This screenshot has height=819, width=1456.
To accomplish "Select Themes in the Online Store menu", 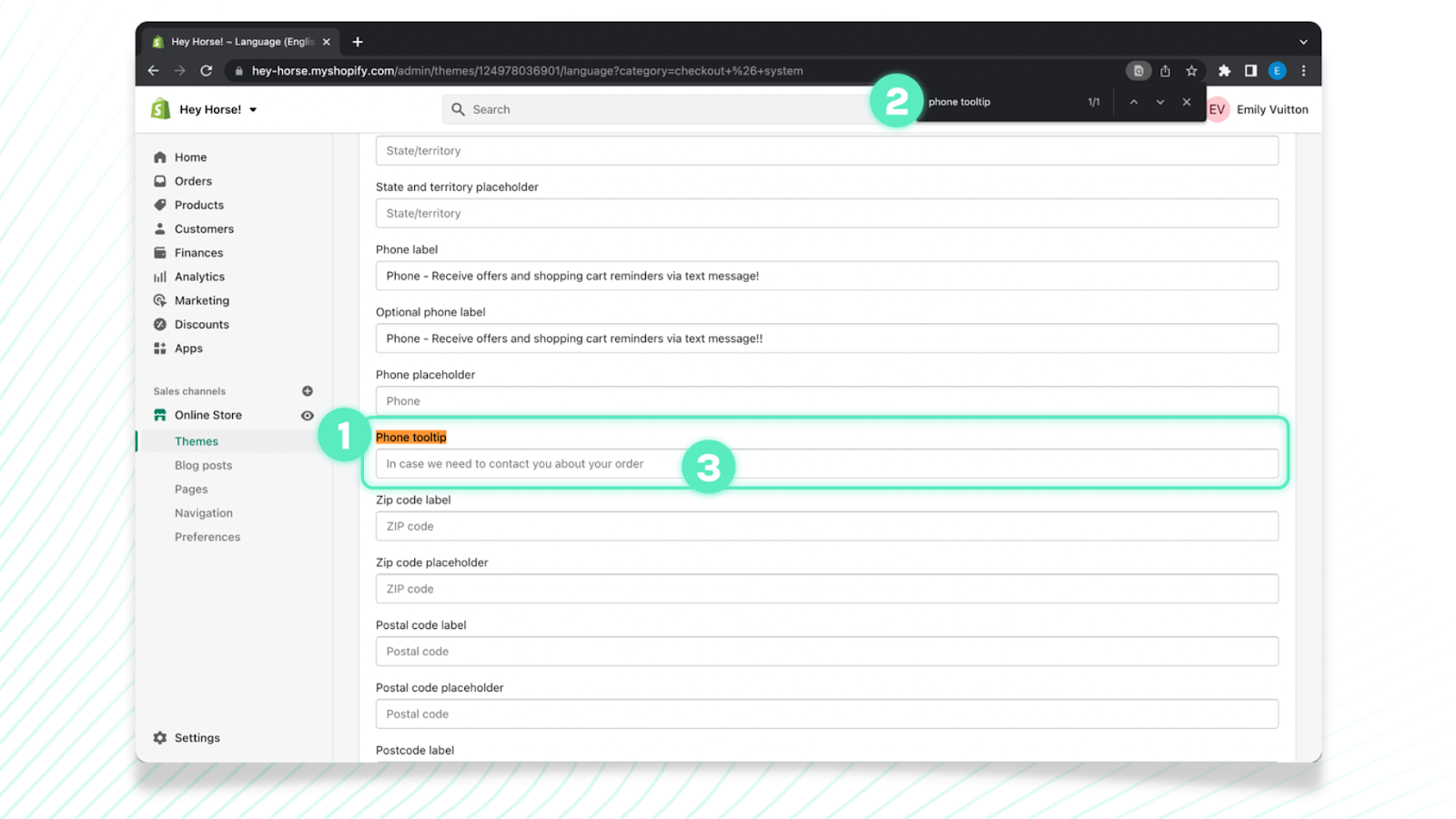I will [x=197, y=440].
